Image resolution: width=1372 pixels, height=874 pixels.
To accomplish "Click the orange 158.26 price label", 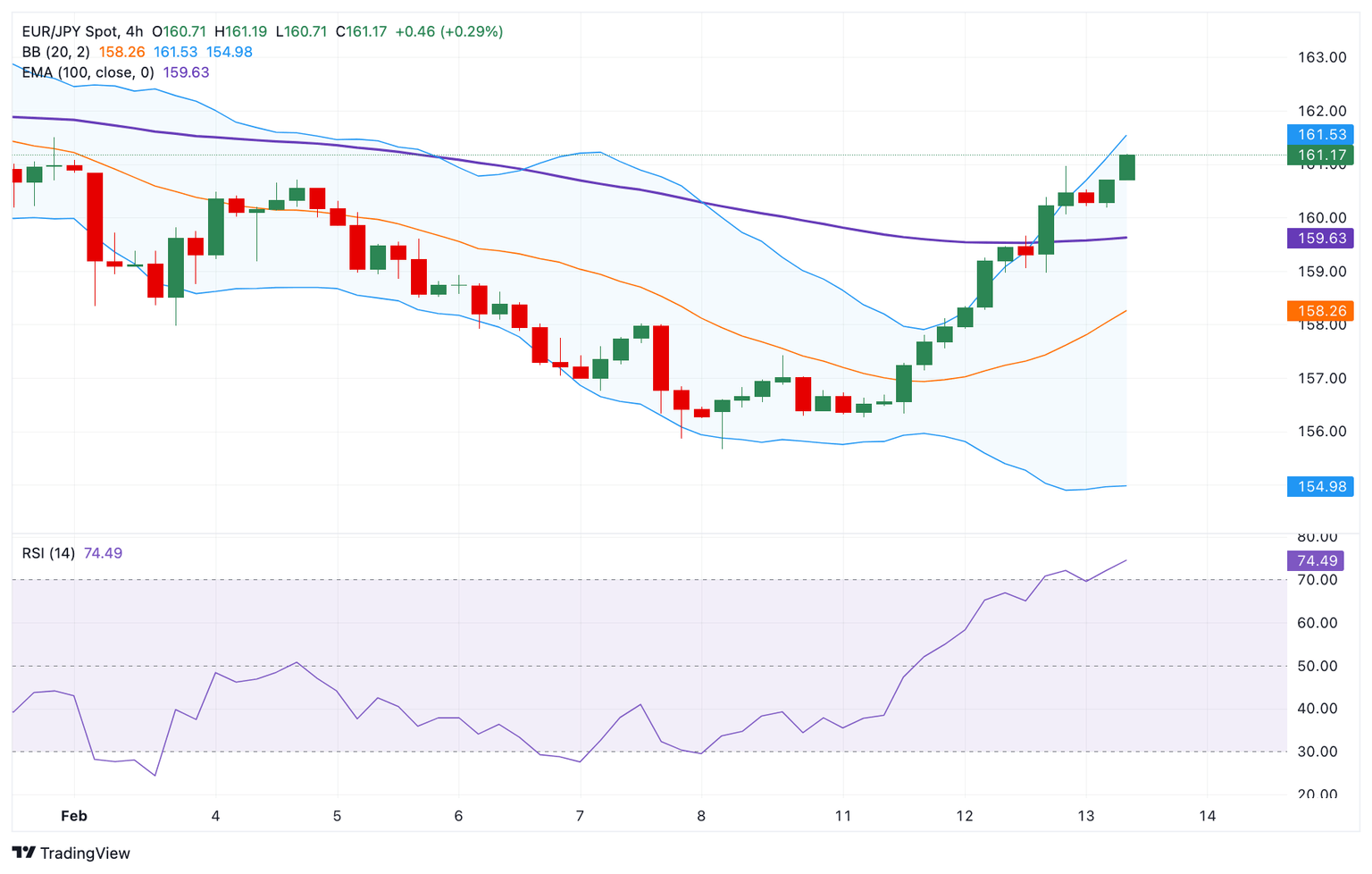I will [x=1319, y=311].
